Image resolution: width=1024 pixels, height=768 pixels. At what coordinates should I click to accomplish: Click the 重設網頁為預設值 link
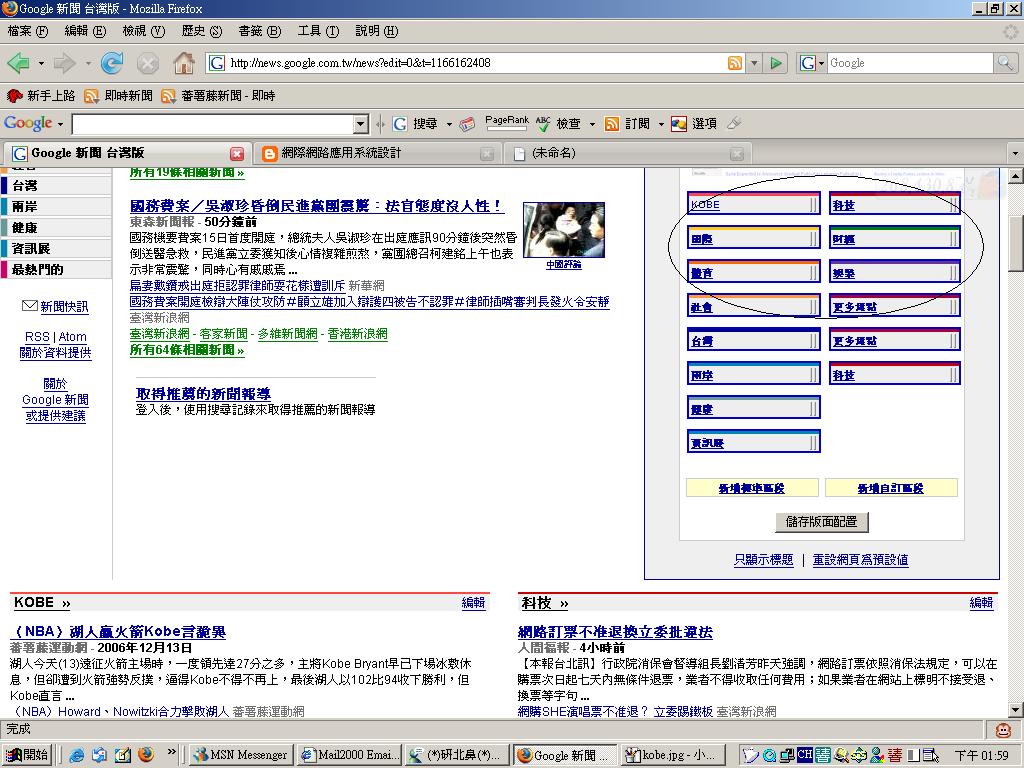tap(860, 560)
